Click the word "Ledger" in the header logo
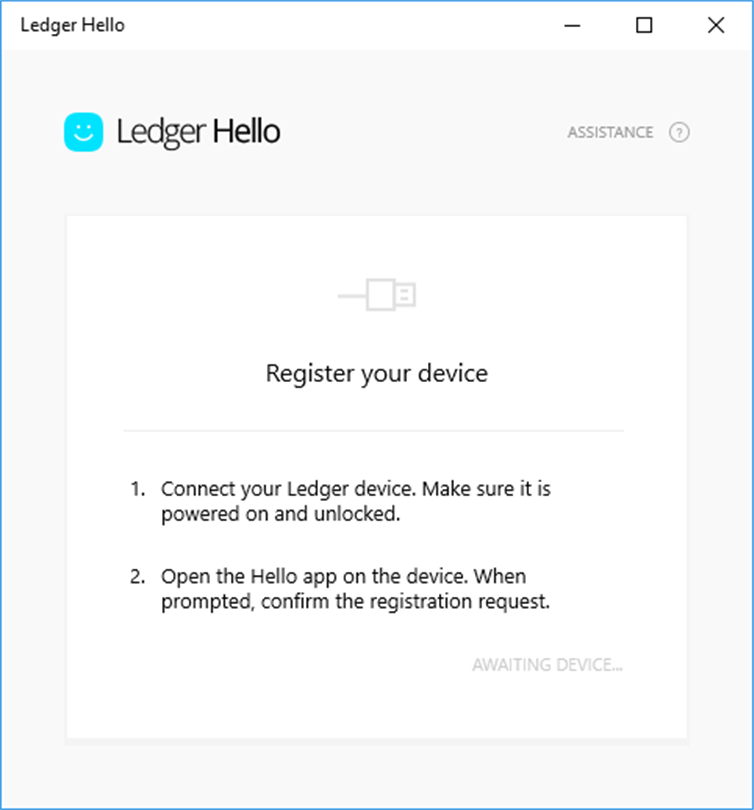Image resolution: width=754 pixels, height=810 pixels. point(161,131)
